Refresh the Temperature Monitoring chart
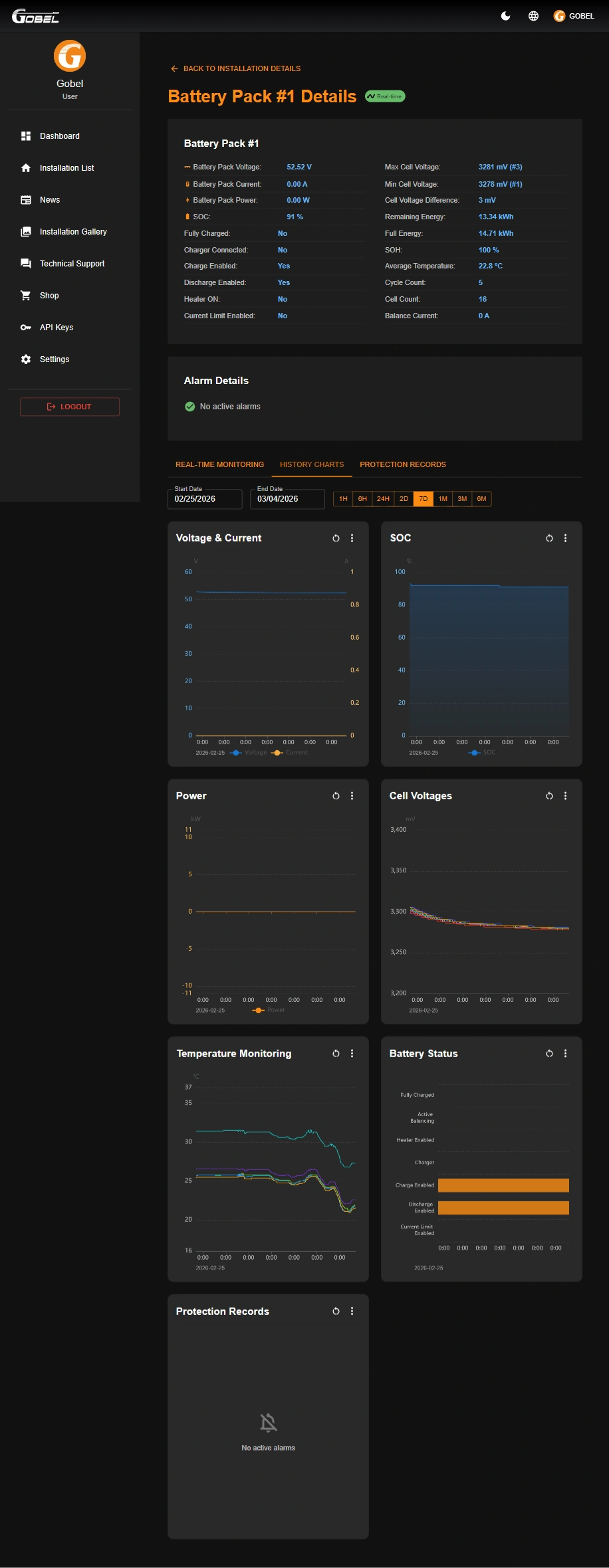The height and width of the screenshot is (1568, 609). [336, 1054]
